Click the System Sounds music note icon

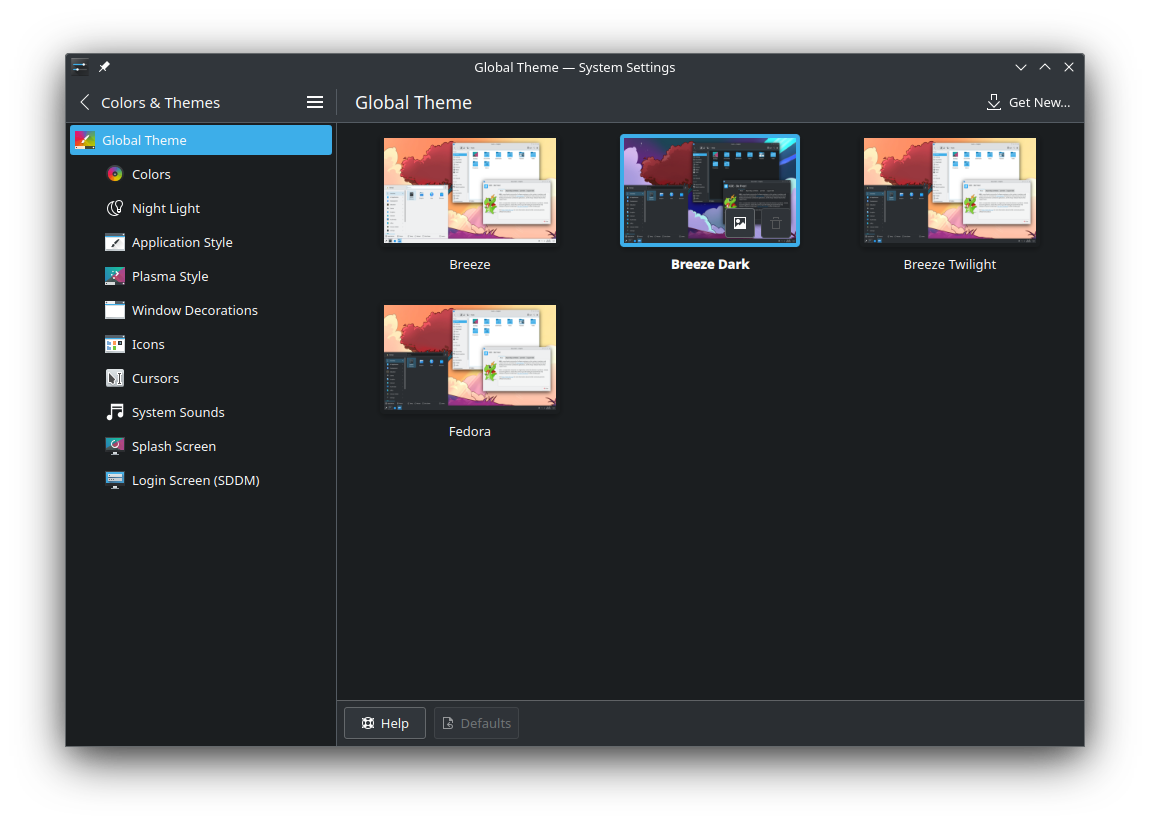115,412
